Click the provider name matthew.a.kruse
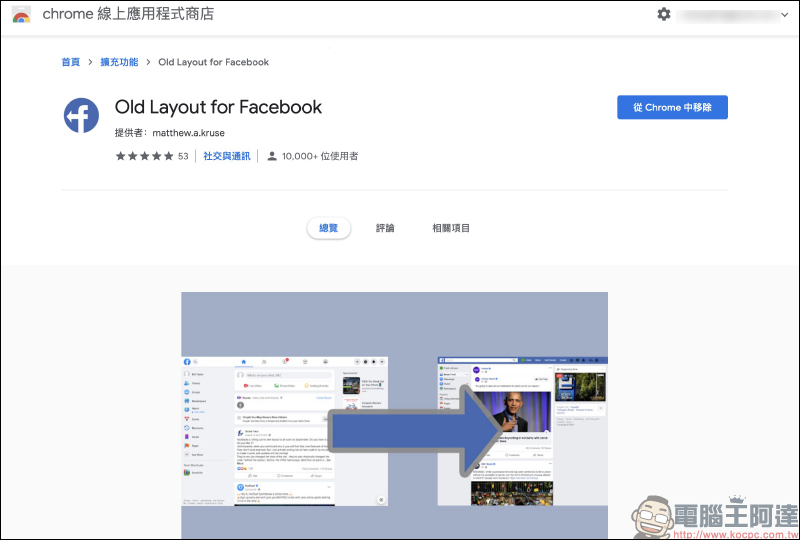 tap(188, 133)
